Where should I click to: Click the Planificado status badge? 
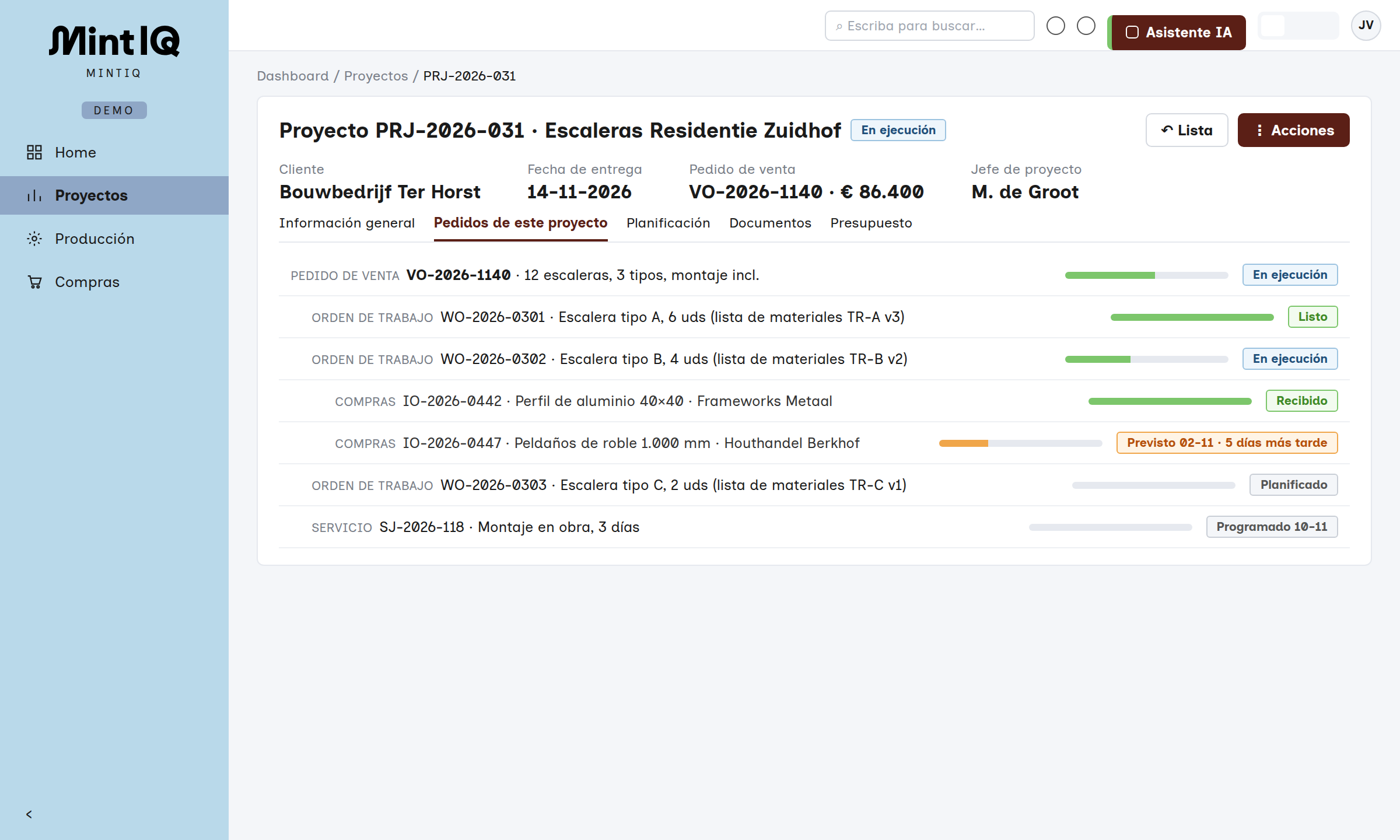pyautogui.click(x=1294, y=485)
